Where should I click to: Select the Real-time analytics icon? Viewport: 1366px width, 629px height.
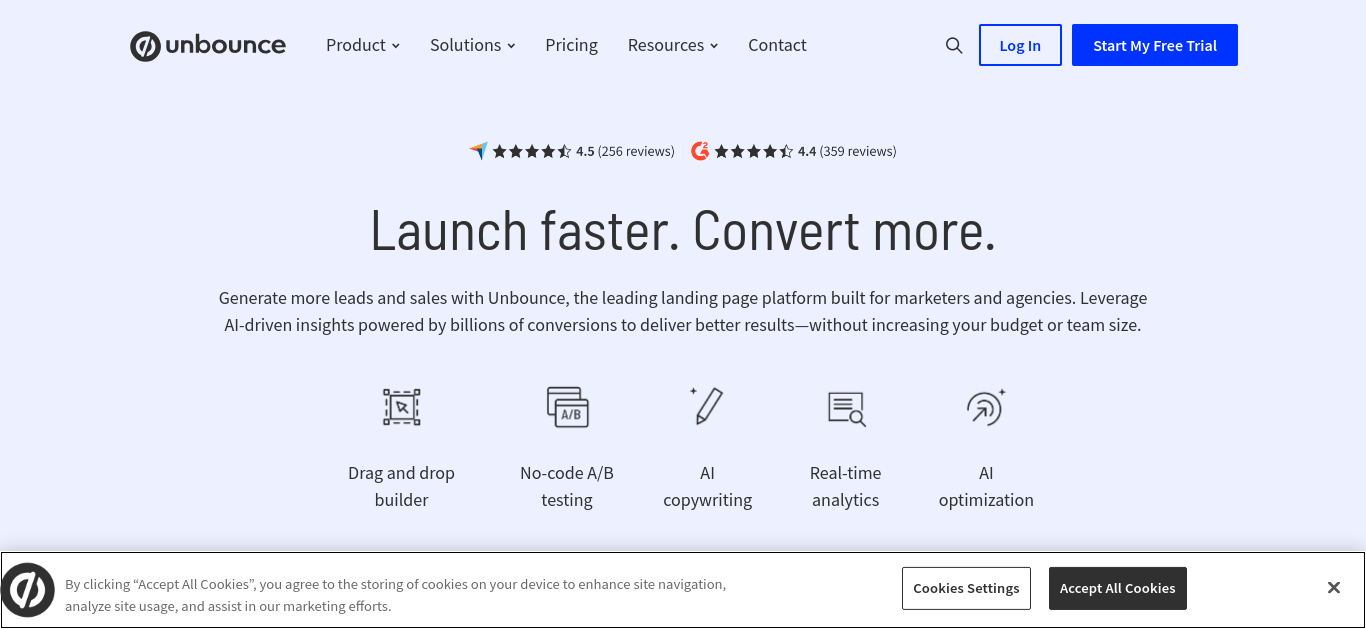pyautogui.click(x=846, y=408)
